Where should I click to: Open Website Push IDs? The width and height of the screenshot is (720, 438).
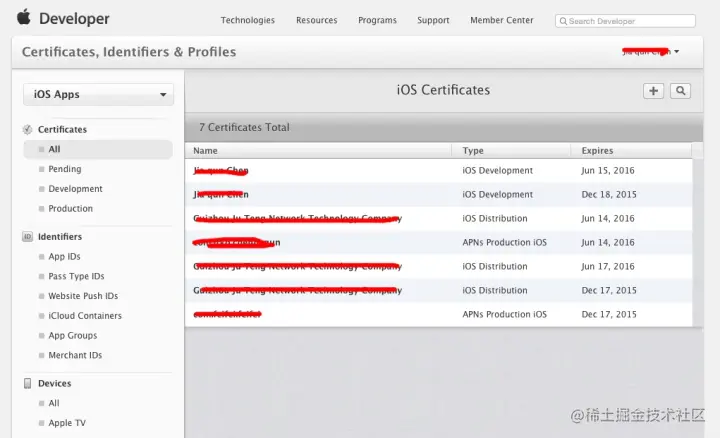pyautogui.click(x=83, y=296)
